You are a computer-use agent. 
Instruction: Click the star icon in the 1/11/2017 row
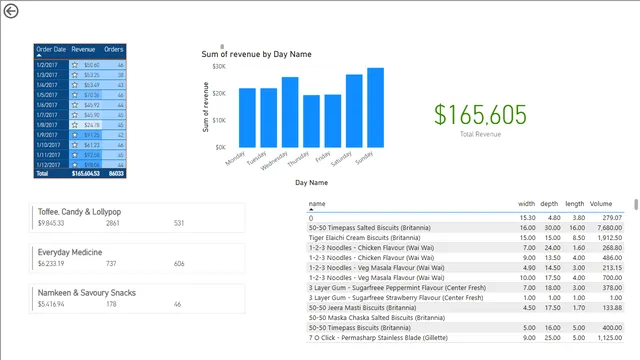point(75,155)
